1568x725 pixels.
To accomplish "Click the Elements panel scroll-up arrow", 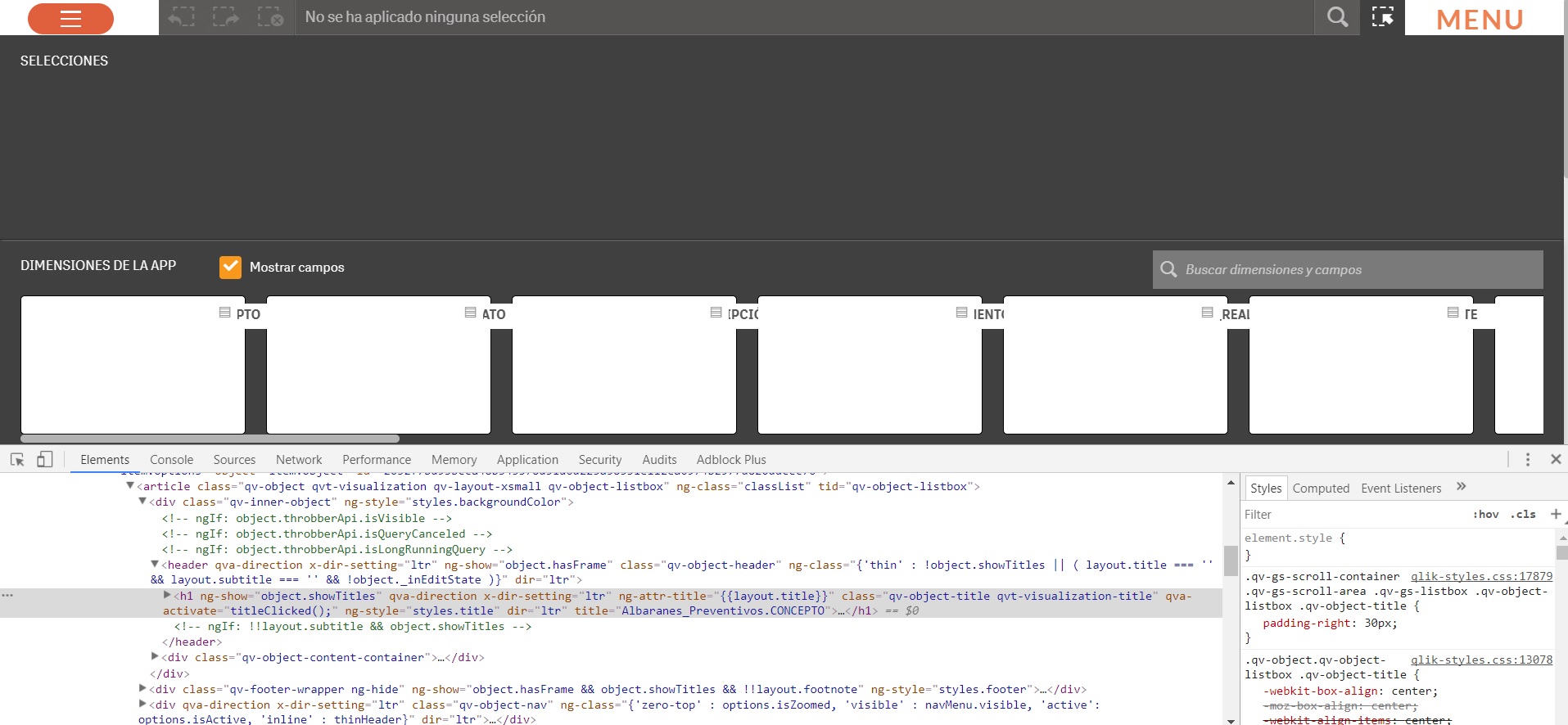I will pyautogui.click(x=1231, y=483).
